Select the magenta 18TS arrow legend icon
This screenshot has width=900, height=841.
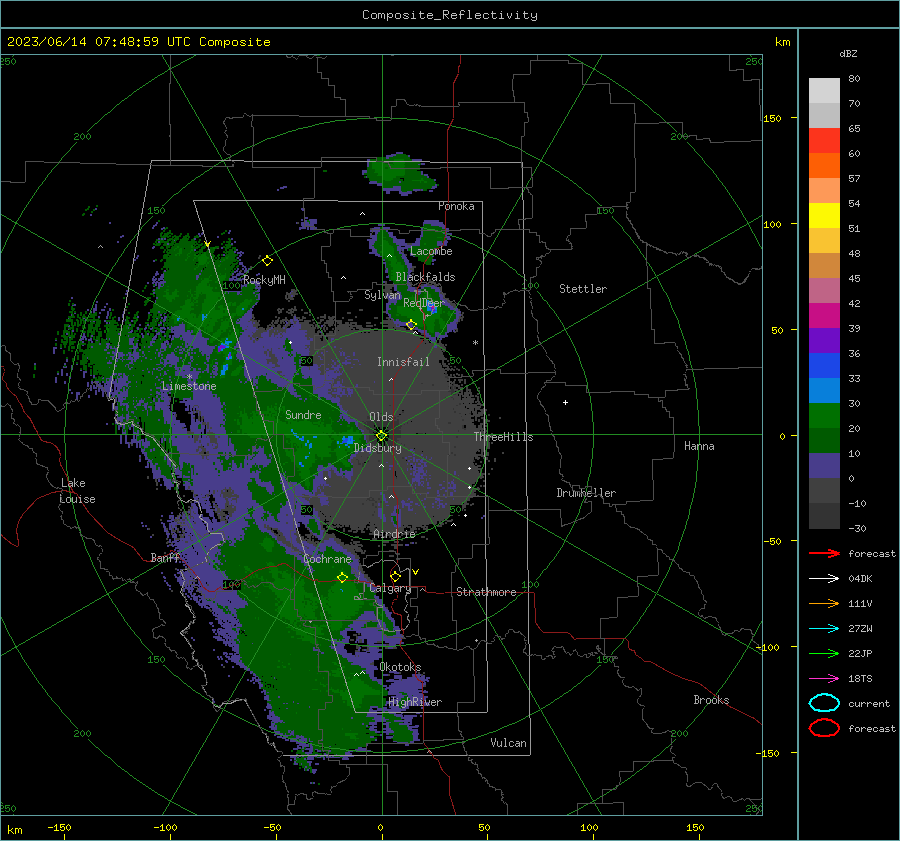[x=824, y=679]
